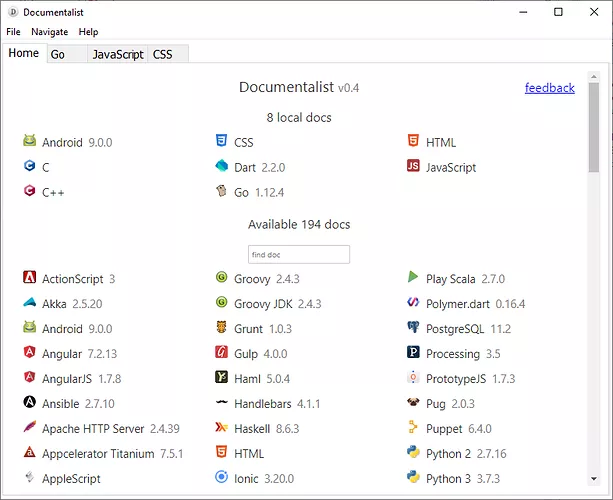
Task: Switch to the JavaScript tab
Action: point(118,54)
